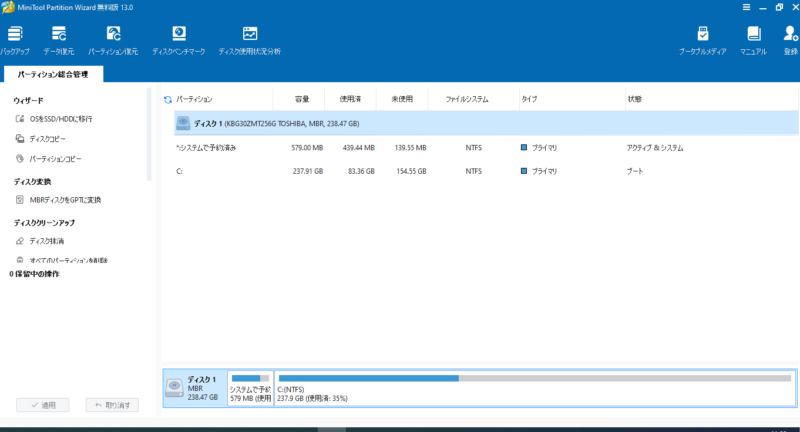
Task: Open the バックアップ (Backup) tool
Action: click(13, 39)
